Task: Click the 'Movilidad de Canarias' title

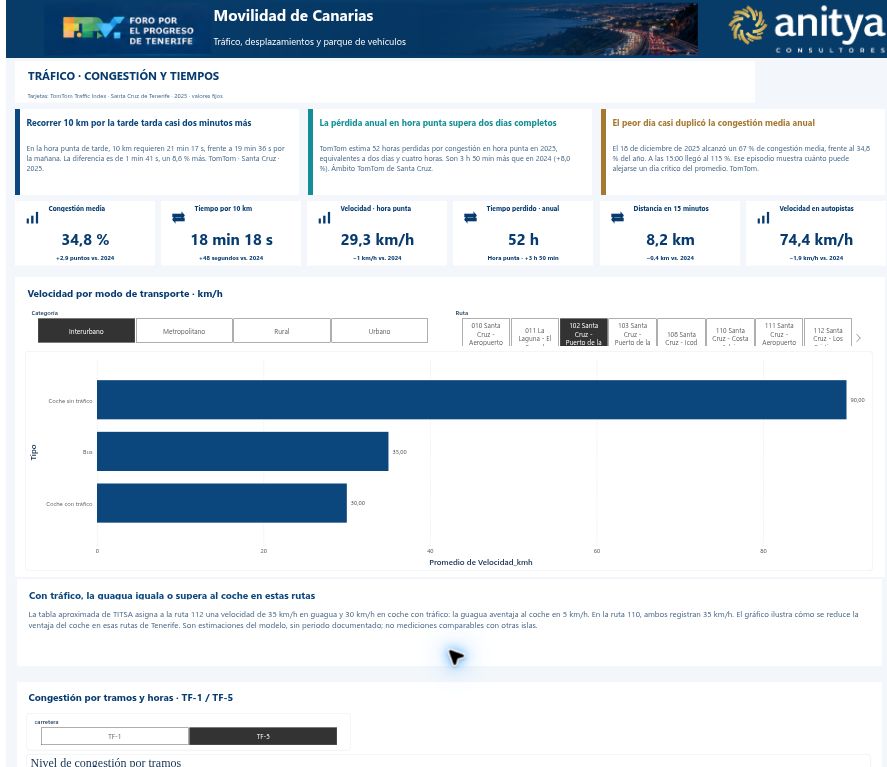Action: coord(293,16)
